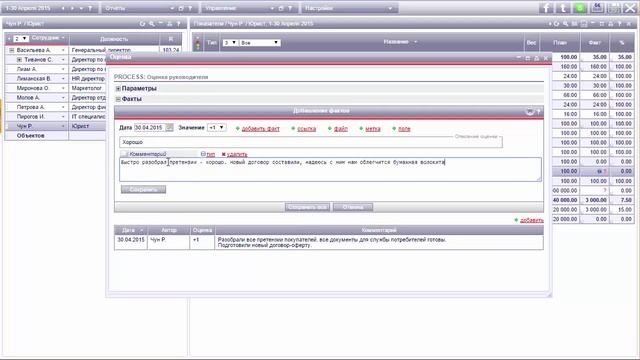This screenshot has width=640, height=360.
Task: Click the print icon in the Оценка dialog title
Action: (x=536, y=58)
